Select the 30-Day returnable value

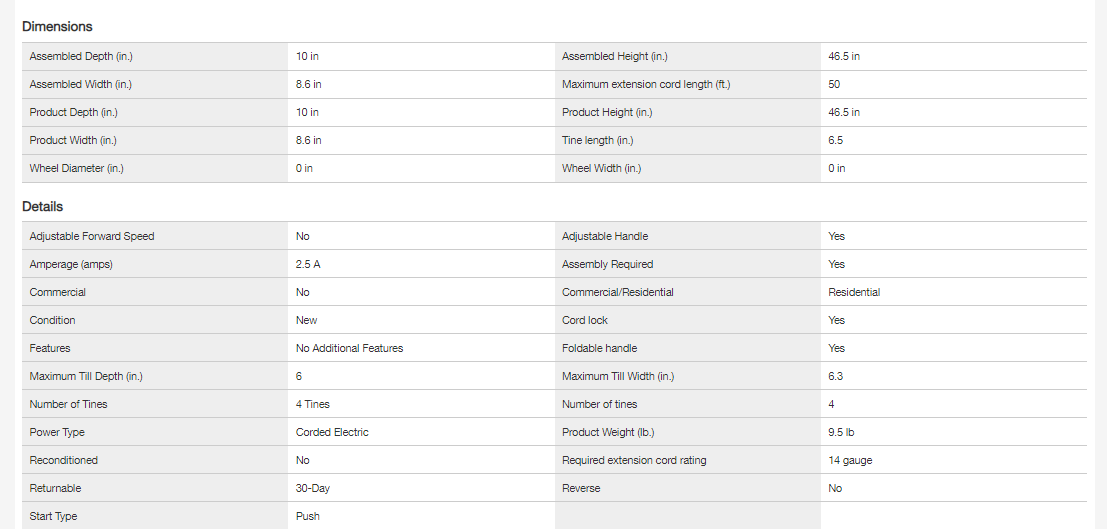[x=314, y=489]
